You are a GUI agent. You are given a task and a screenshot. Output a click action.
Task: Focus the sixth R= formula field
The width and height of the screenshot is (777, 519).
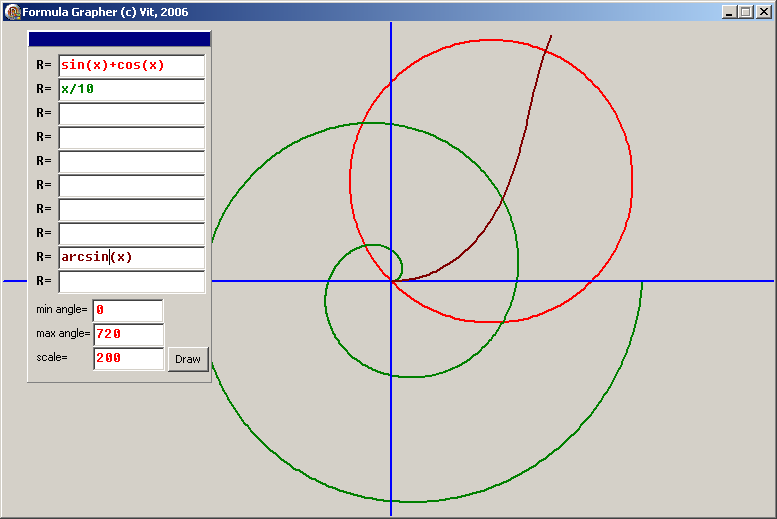pos(131,185)
